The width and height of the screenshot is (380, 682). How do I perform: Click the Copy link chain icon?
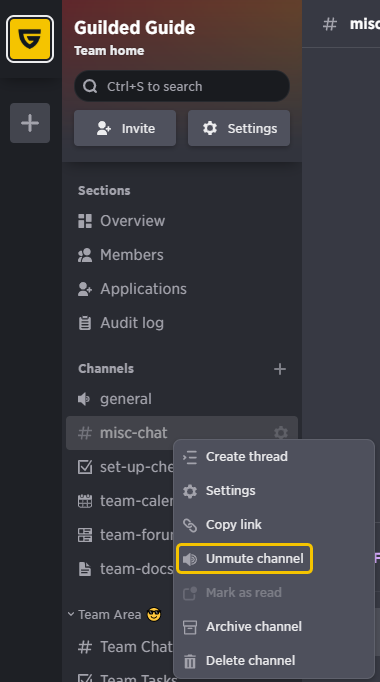(x=190, y=525)
